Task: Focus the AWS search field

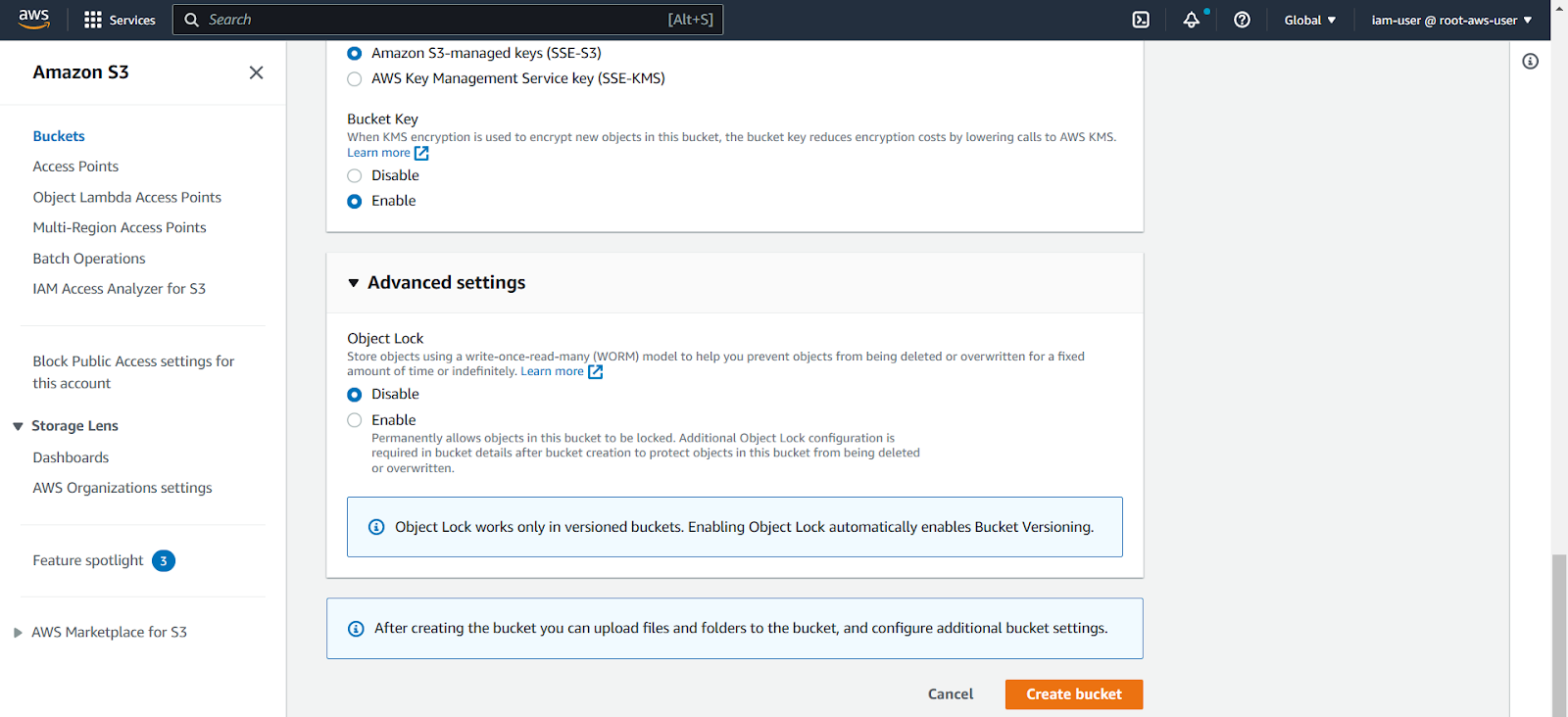Action: 448,20
